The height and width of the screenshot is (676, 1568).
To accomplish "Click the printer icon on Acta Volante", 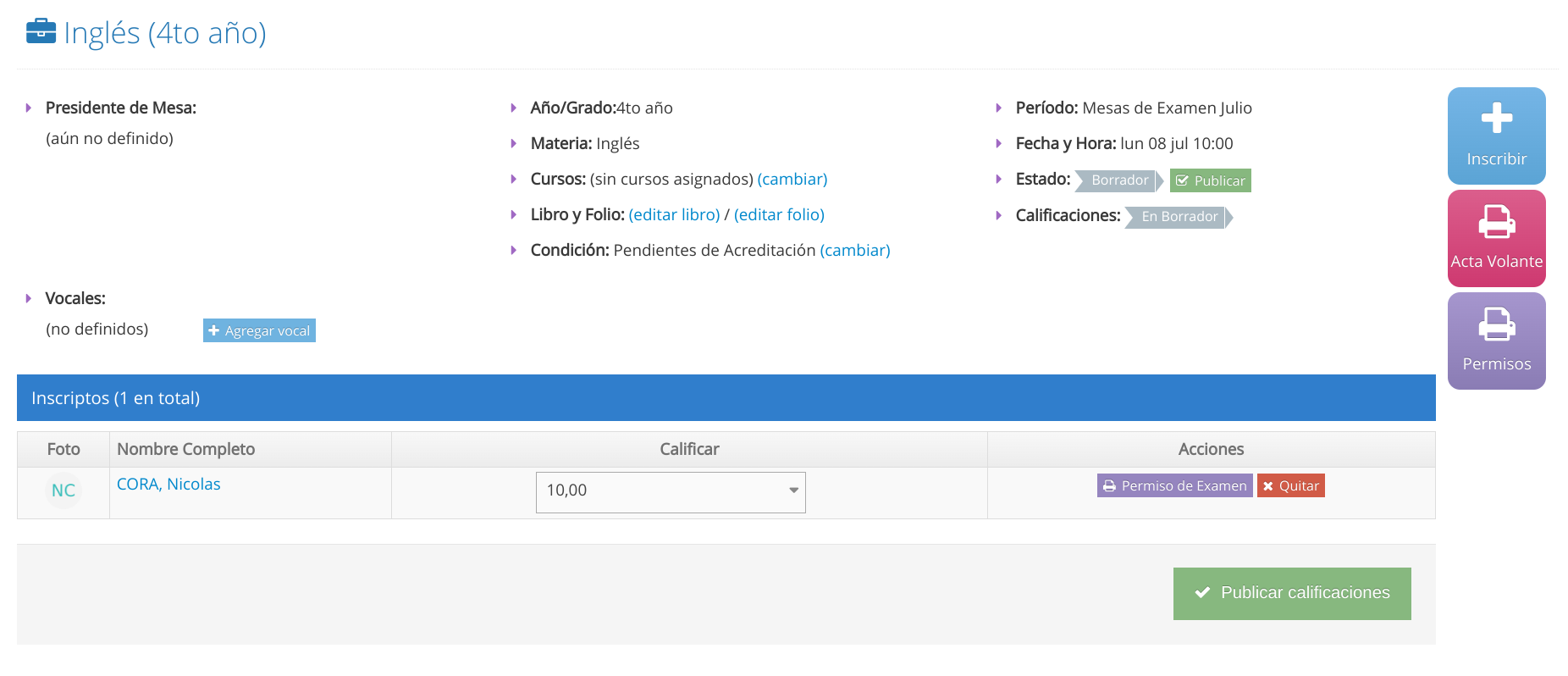I will coord(1496,222).
